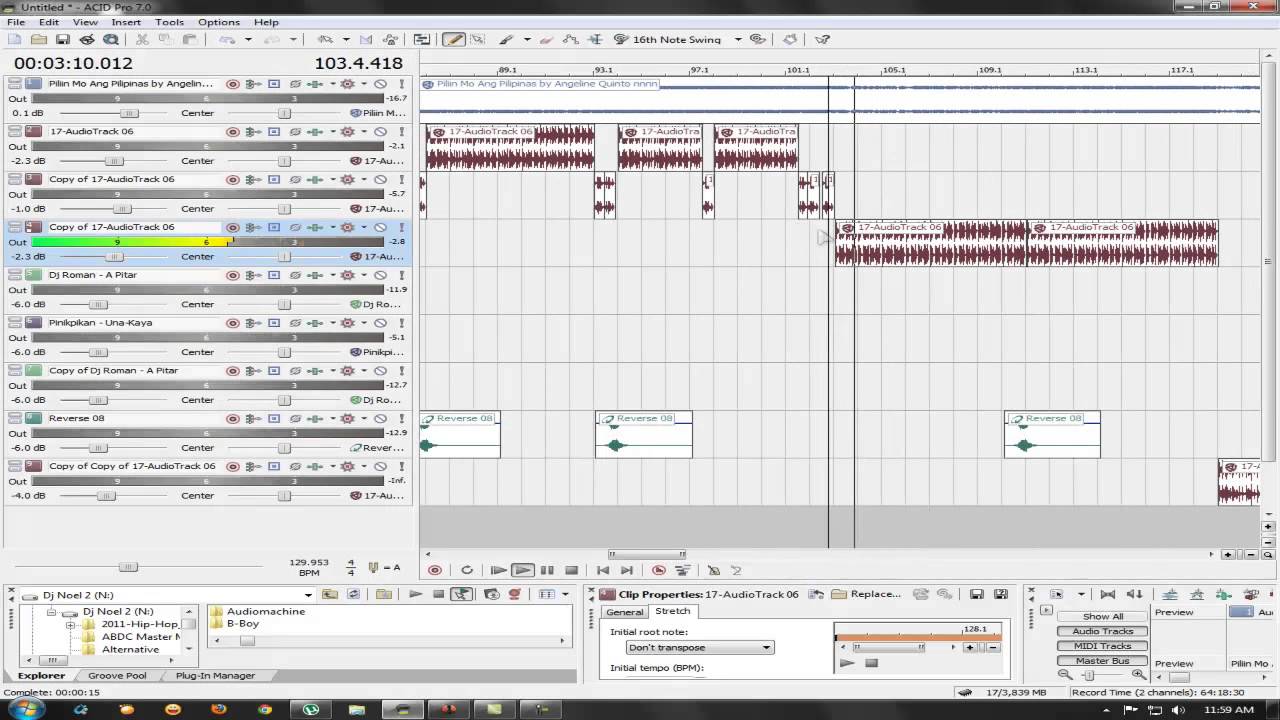Open the mixer view options dropdown arrow
The image size is (1280, 720).
1082,594
